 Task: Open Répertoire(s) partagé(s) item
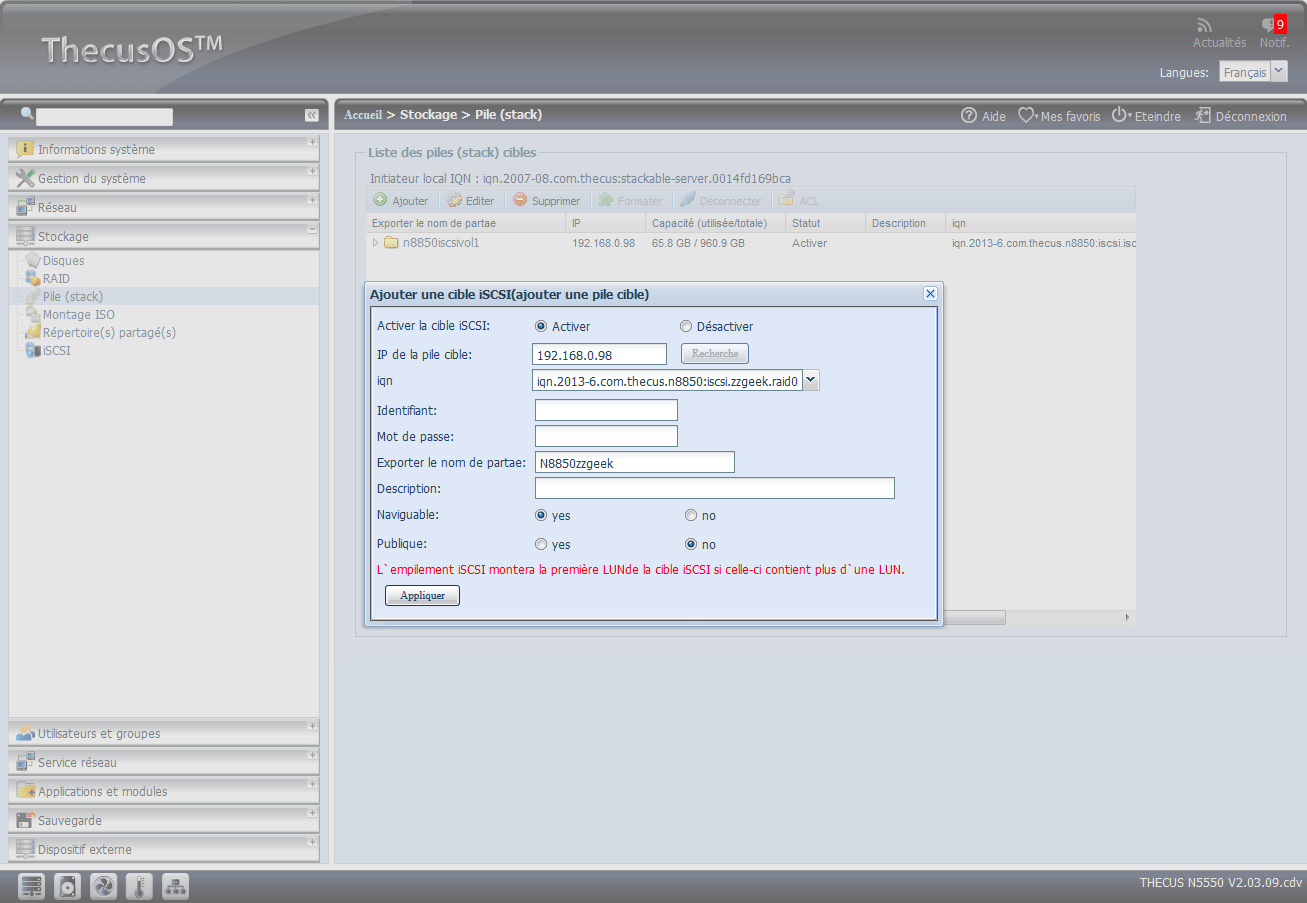pos(109,333)
